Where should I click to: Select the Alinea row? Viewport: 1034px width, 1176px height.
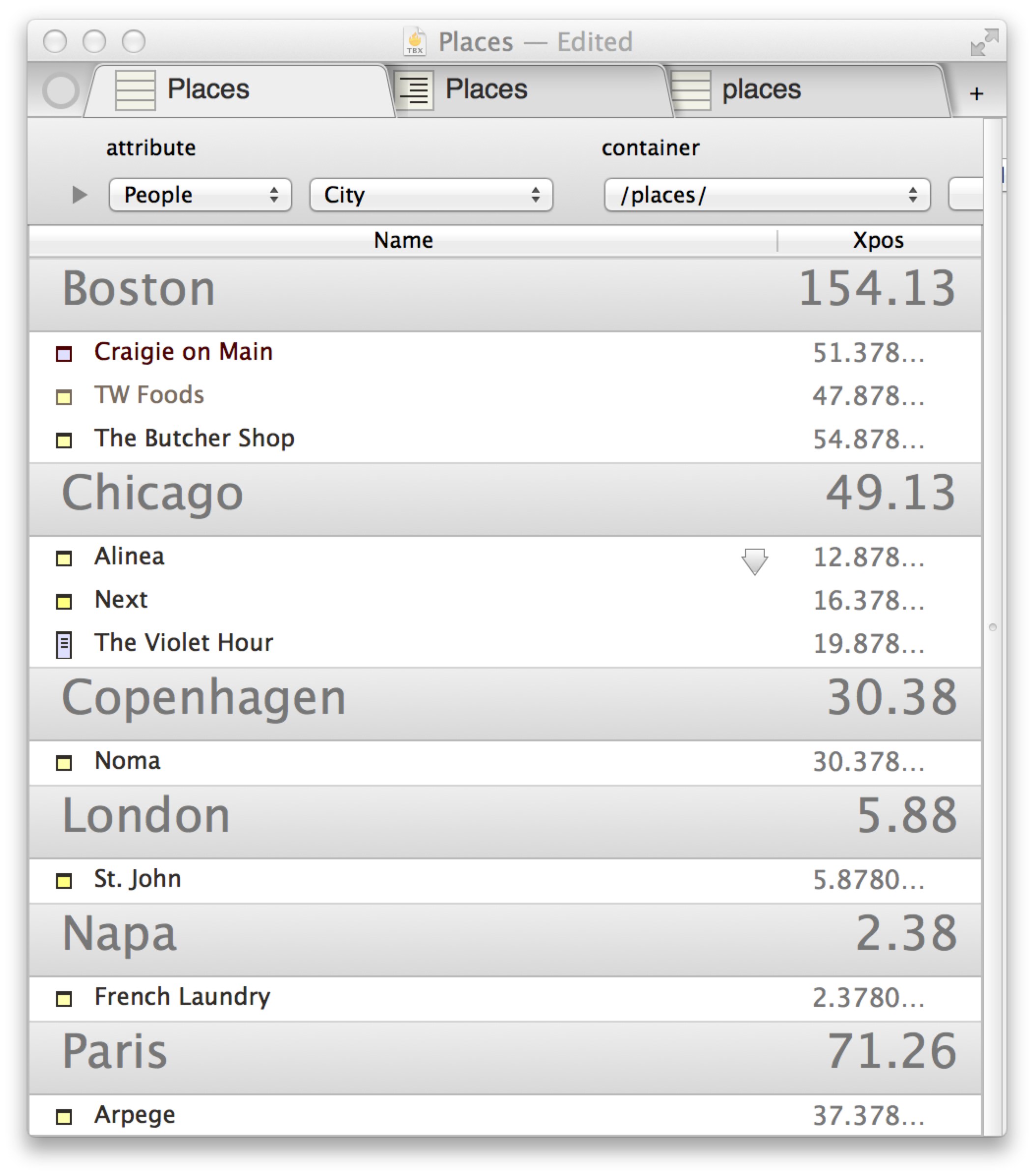click(x=506, y=558)
